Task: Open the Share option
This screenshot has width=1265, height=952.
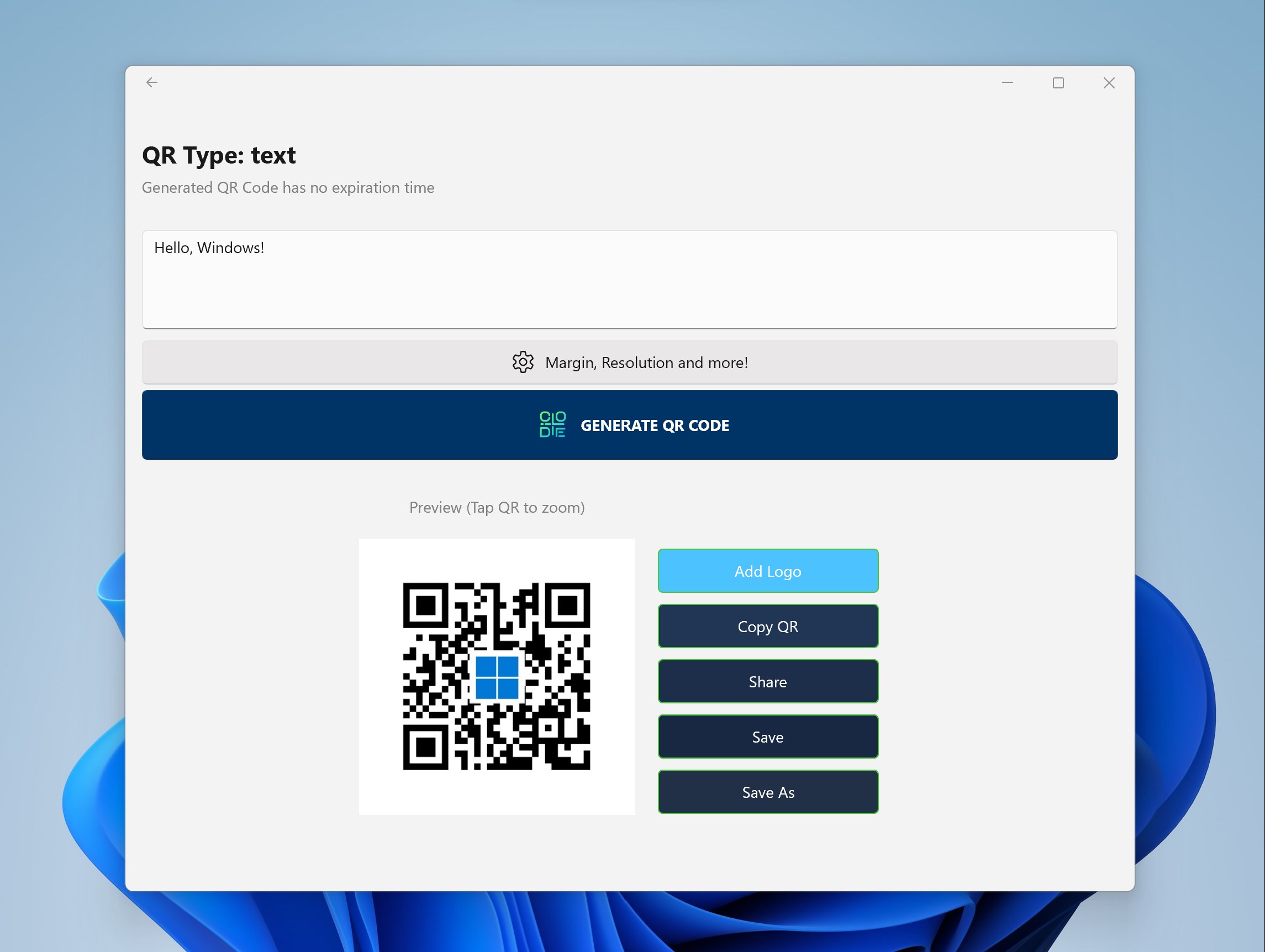Action: click(767, 681)
